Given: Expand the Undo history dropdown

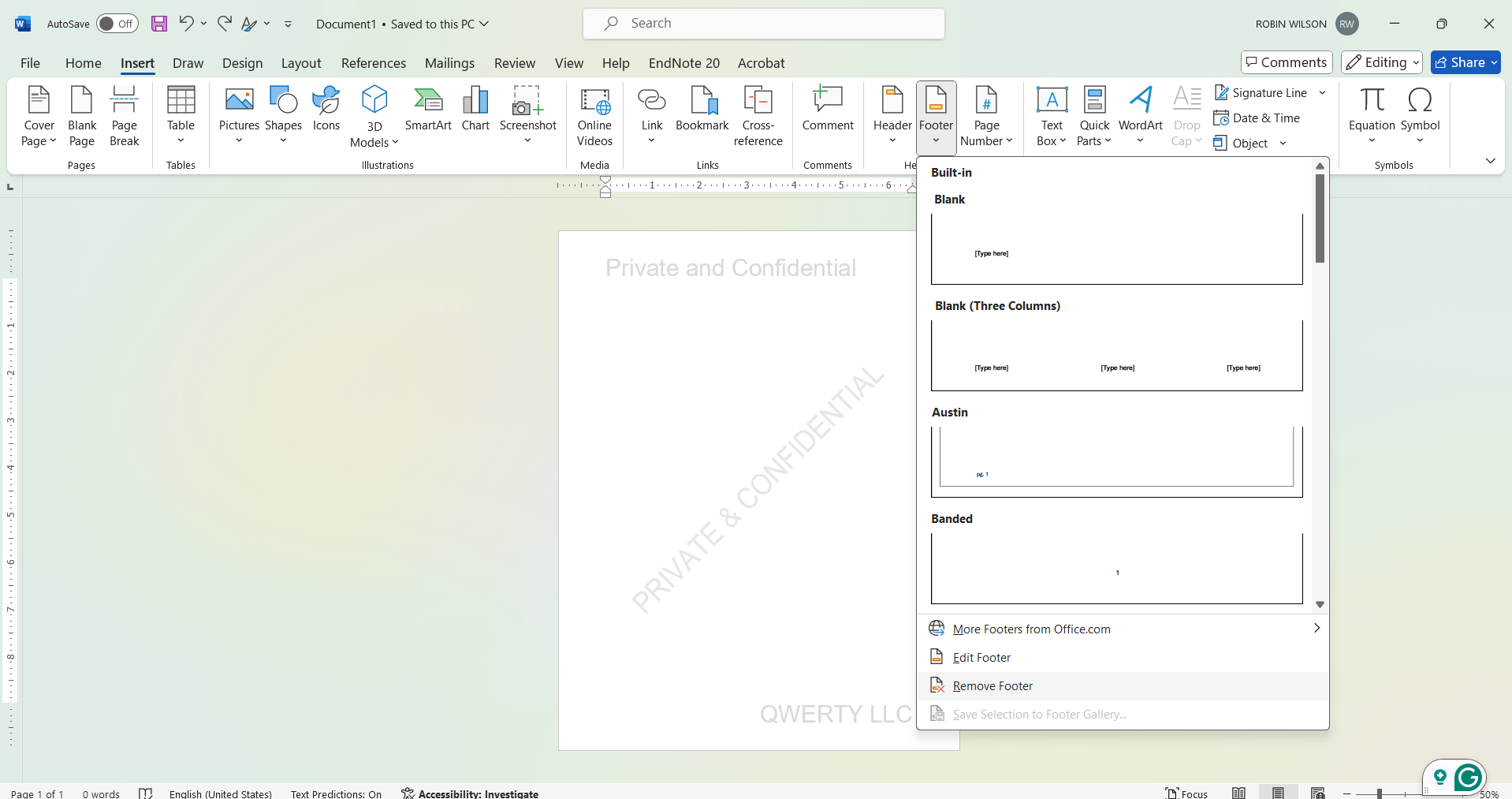Looking at the screenshot, I should [x=203, y=24].
